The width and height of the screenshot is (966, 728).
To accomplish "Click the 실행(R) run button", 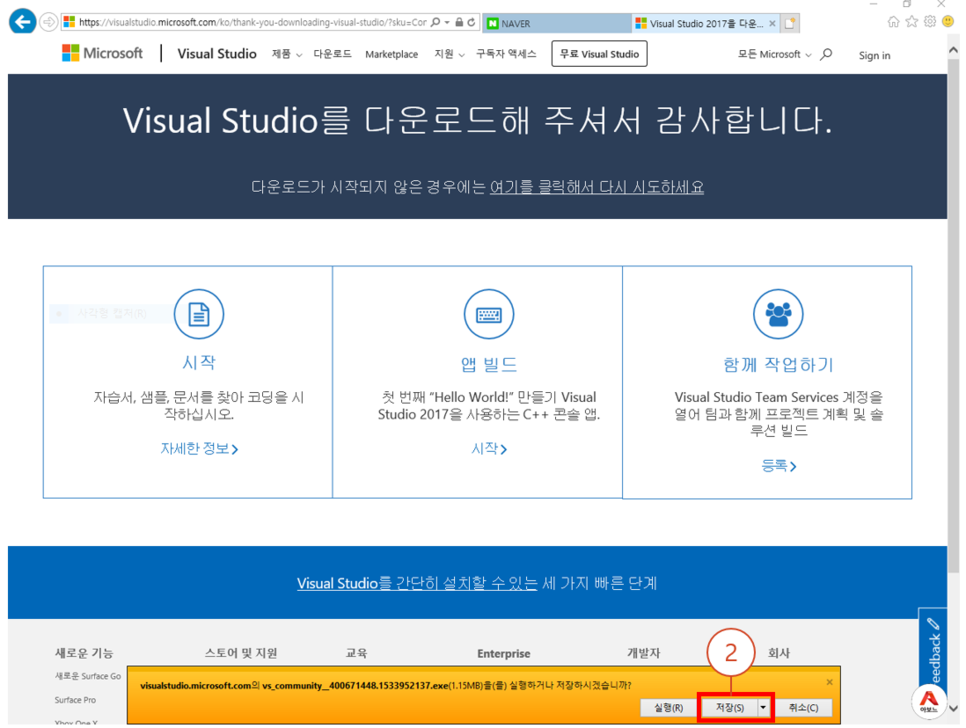I will click(x=668, y=708).
